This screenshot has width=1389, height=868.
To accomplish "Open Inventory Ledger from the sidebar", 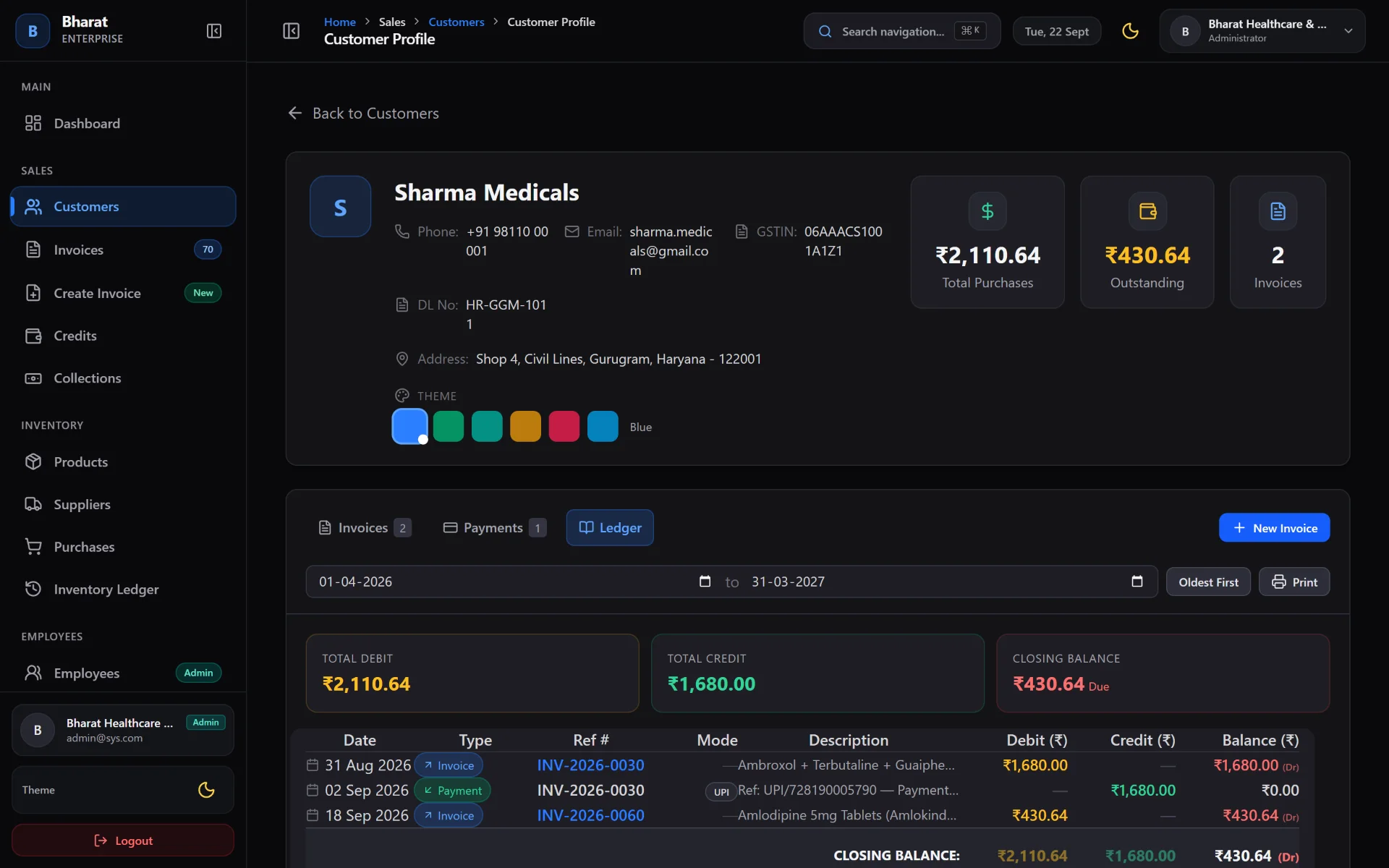I will tap(123, 590).
